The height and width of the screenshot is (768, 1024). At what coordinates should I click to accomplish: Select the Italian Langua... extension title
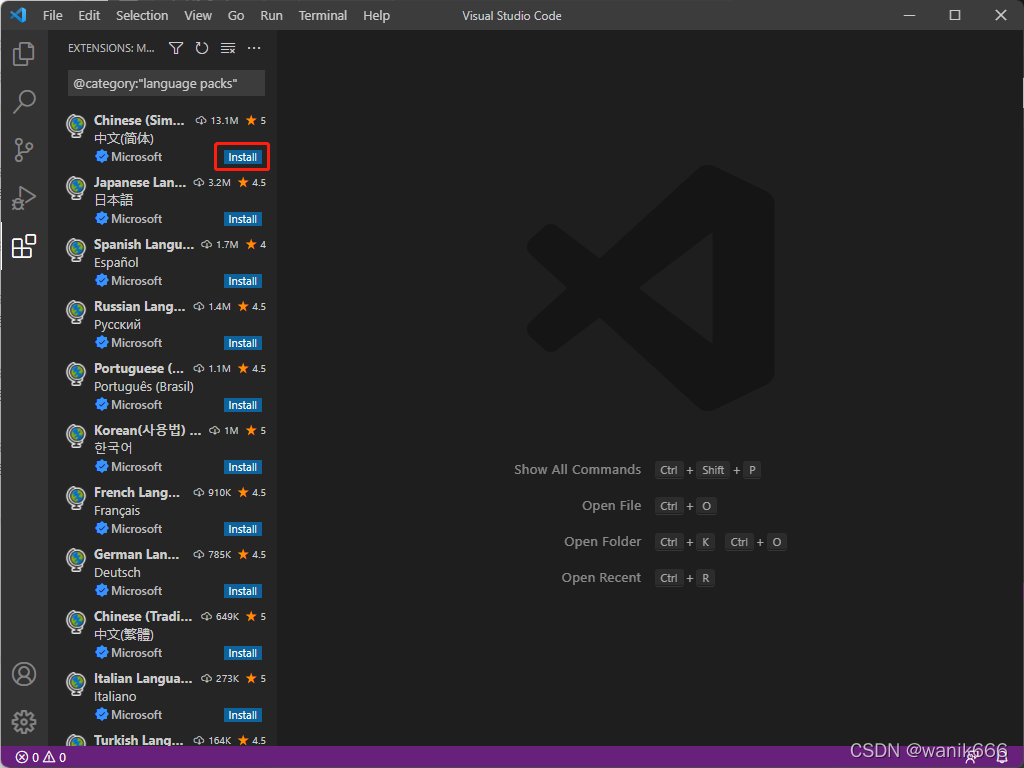click(x=143, y=679)
